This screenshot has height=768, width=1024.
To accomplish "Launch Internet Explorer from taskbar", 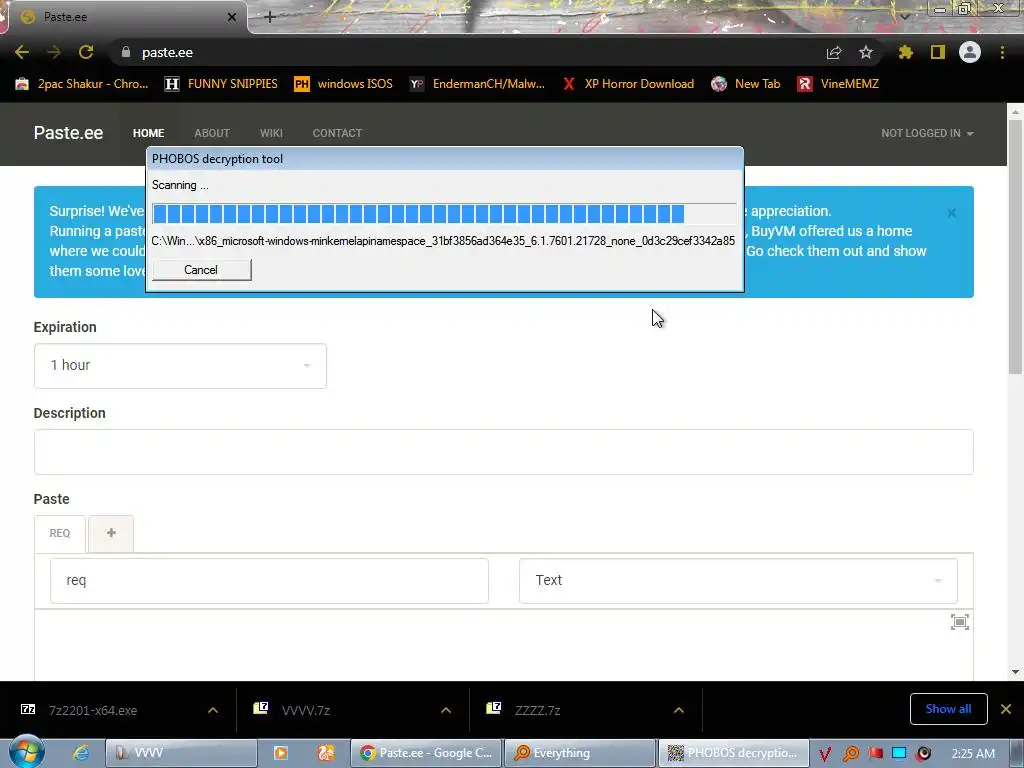I will [80, 753].
